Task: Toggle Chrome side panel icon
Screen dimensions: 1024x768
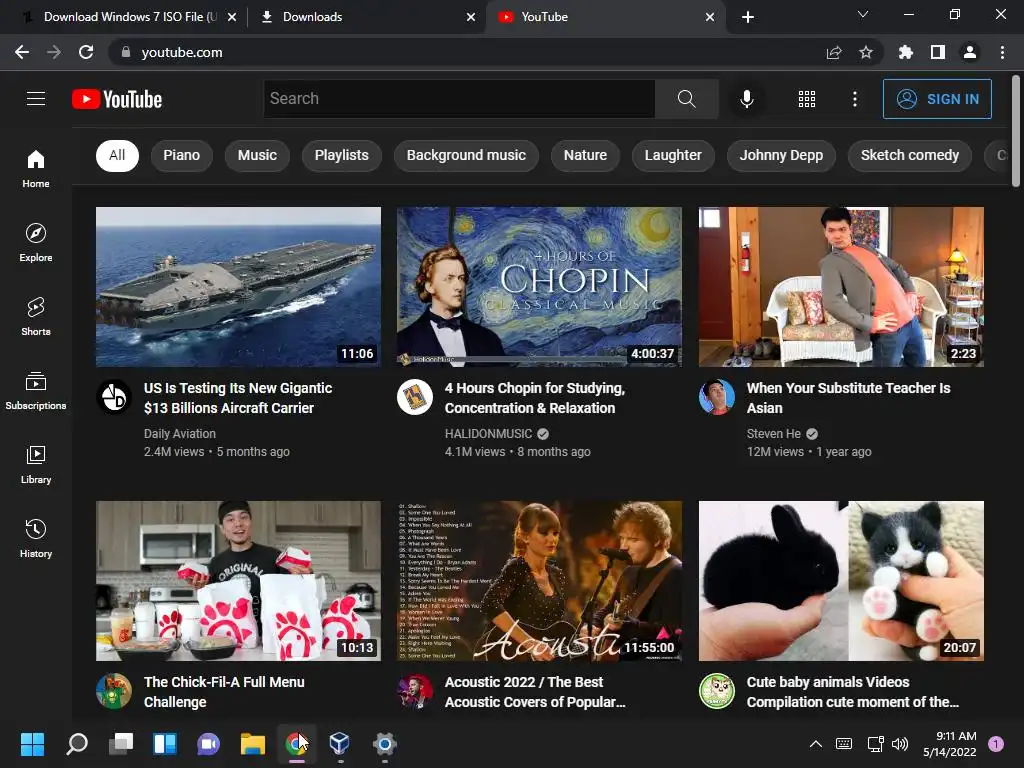Action: point(938,52)
